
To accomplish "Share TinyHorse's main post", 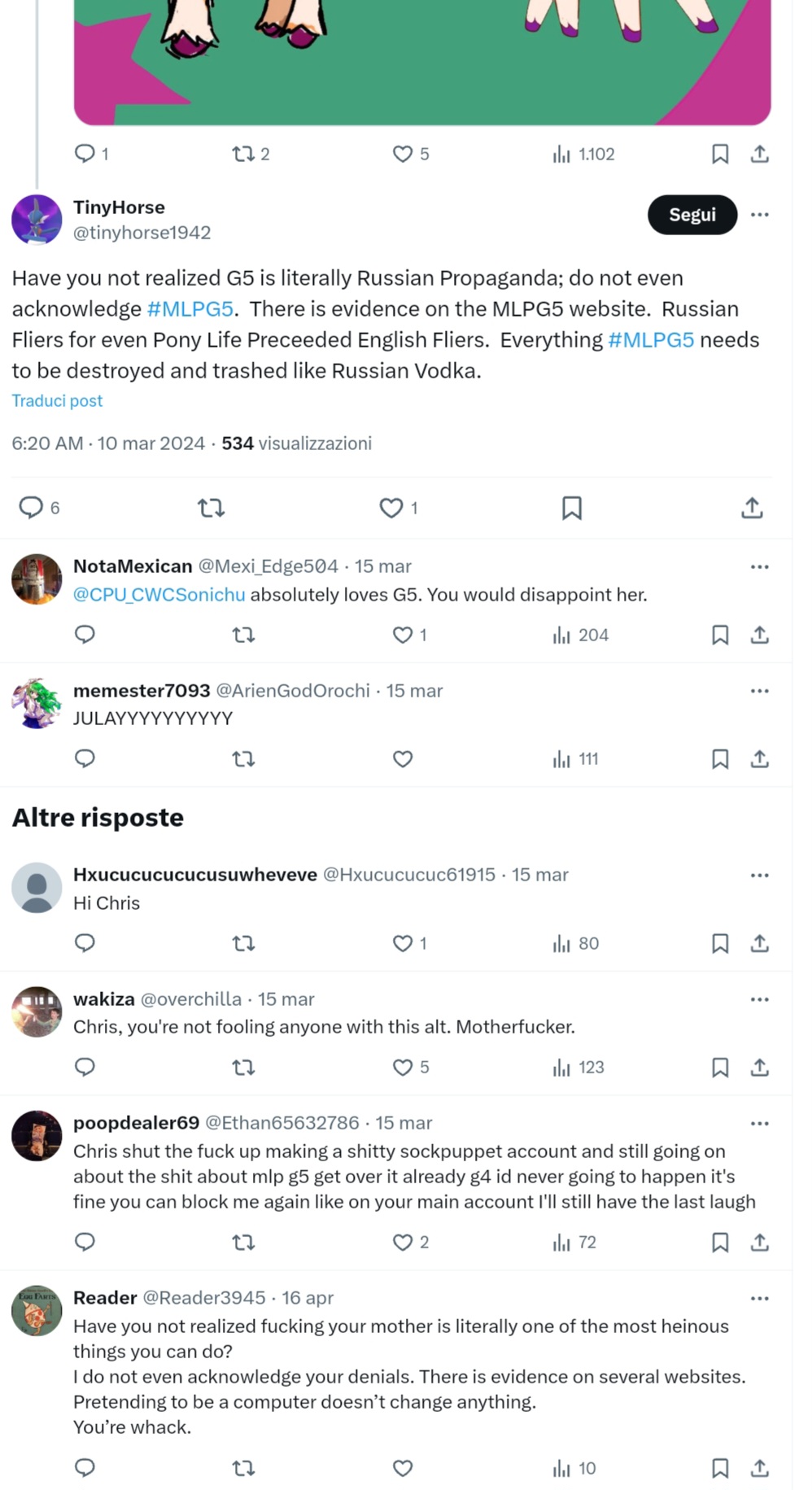I will pos(753,508).
